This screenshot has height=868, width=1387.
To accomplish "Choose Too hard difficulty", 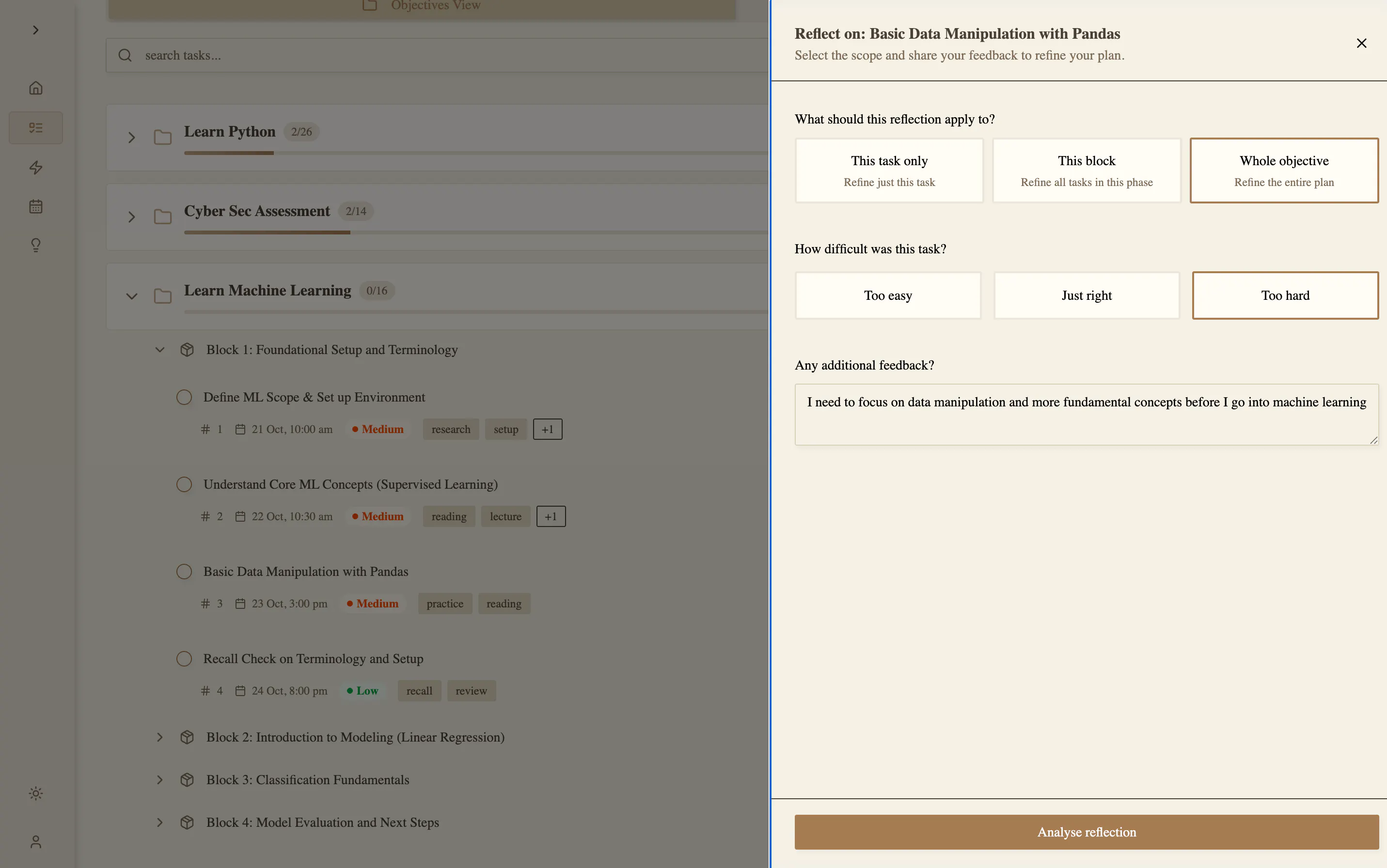I will click(1285, 295).
